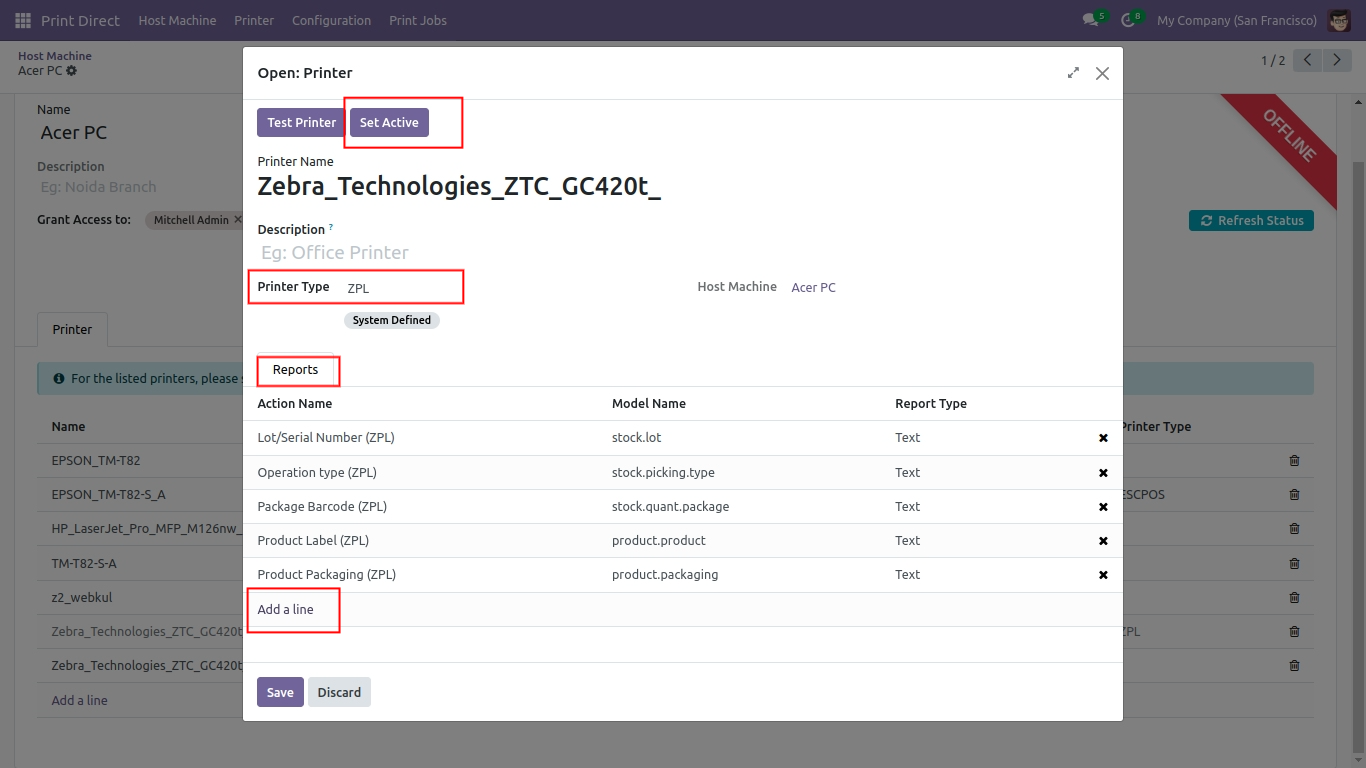Screen dimensions: 1366x768
Task: Delete the Product Label (ZPL) report row
Action: [1103, 541]
